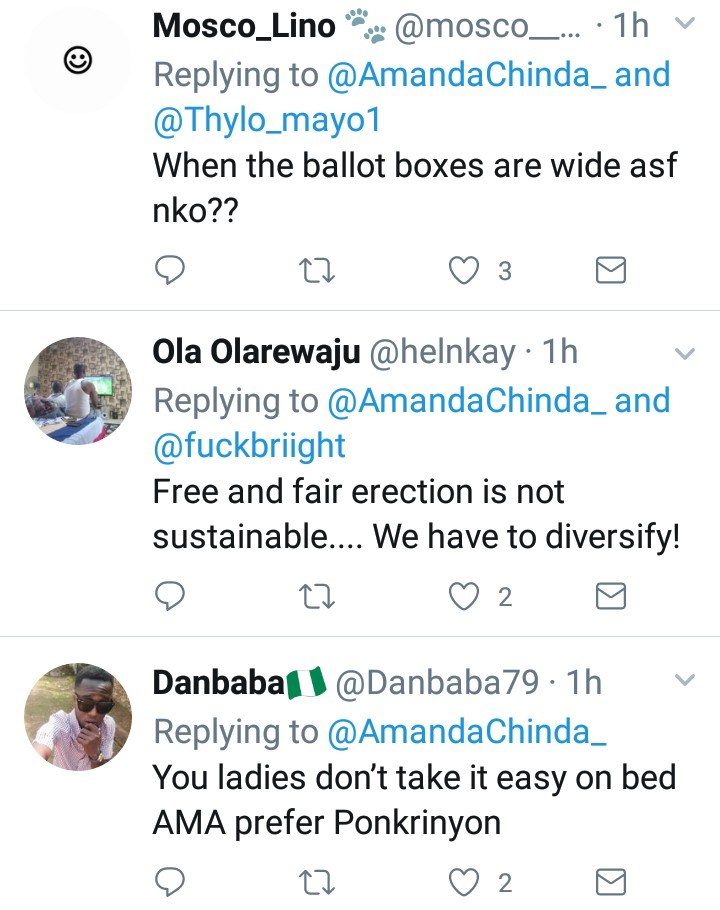720x910 pixels.
Task: Open Mosco_Lino's profile name
Action: point(244,27)
